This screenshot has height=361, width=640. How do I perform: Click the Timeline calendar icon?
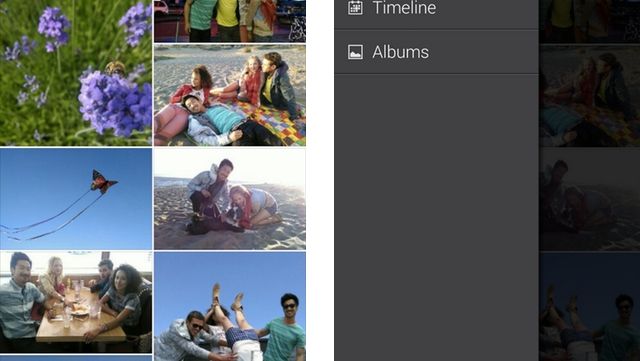point(355,7)
